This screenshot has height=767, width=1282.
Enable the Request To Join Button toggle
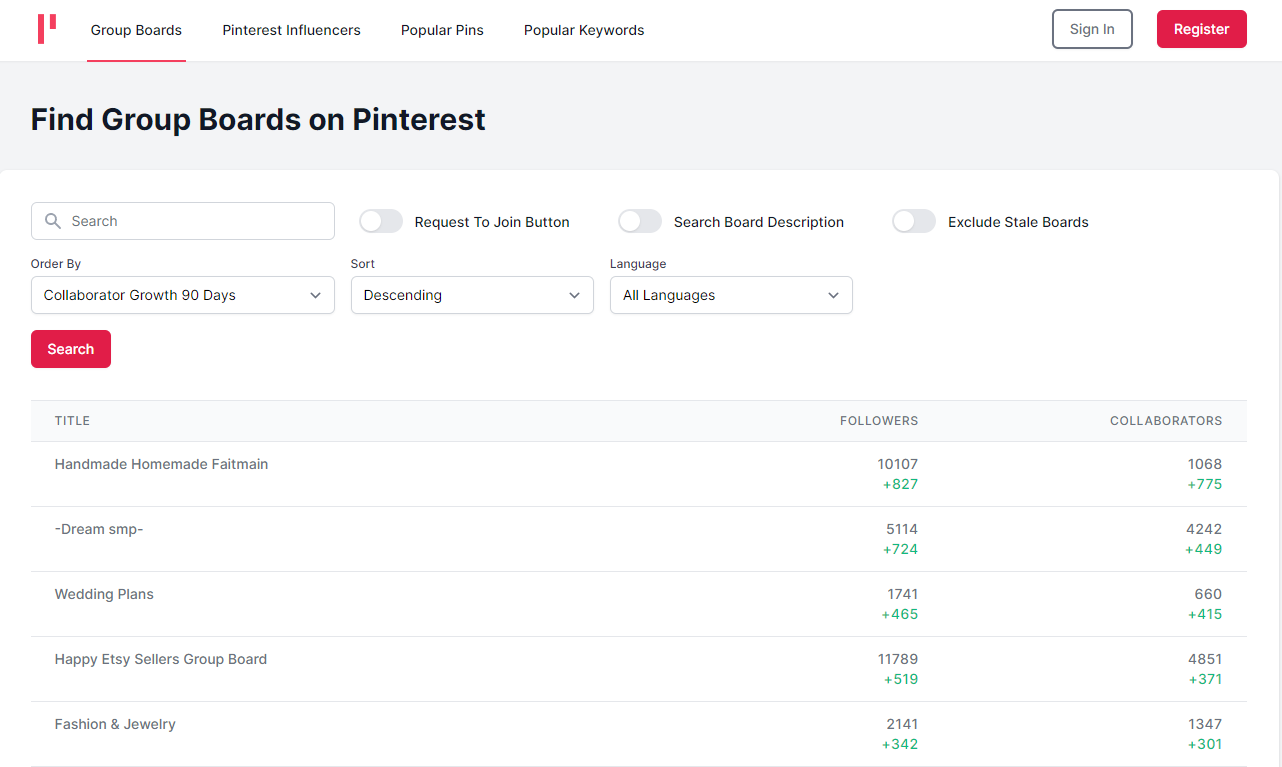click(381, 221)
